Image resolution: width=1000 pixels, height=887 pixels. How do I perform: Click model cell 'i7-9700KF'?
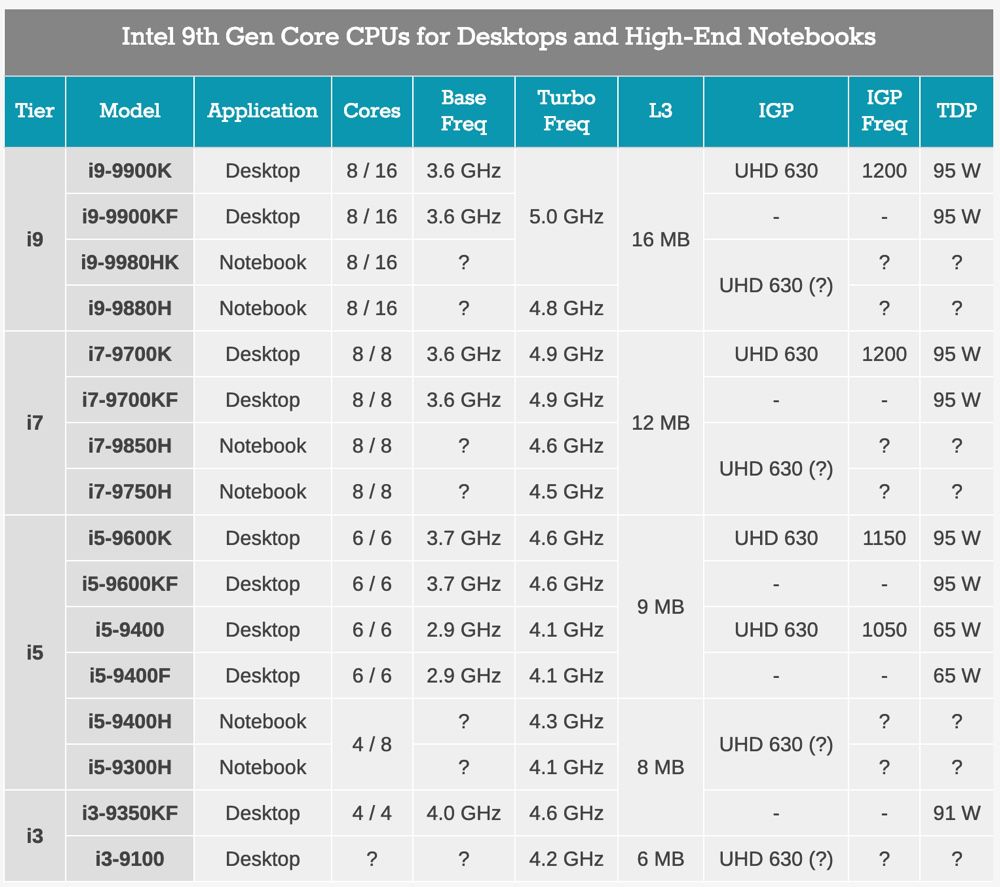tap(130, 400)
